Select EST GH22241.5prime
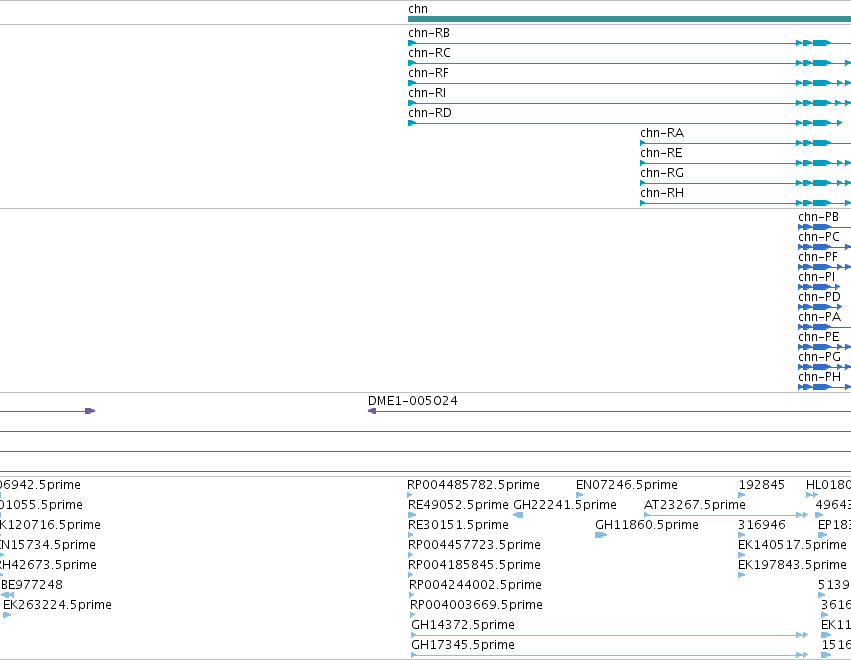The height and width of the screenshot is (660, 851). [x=565, y=505]
